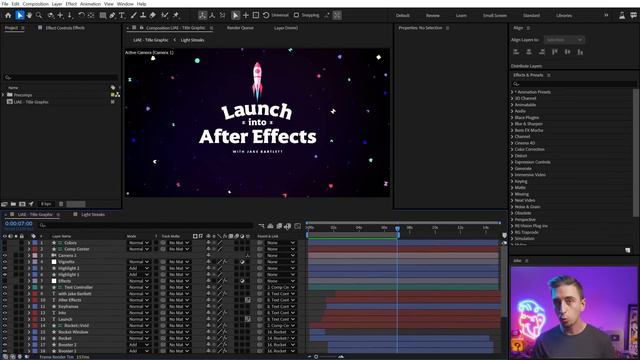Click align top edges icon

click(x=555, y=52)
